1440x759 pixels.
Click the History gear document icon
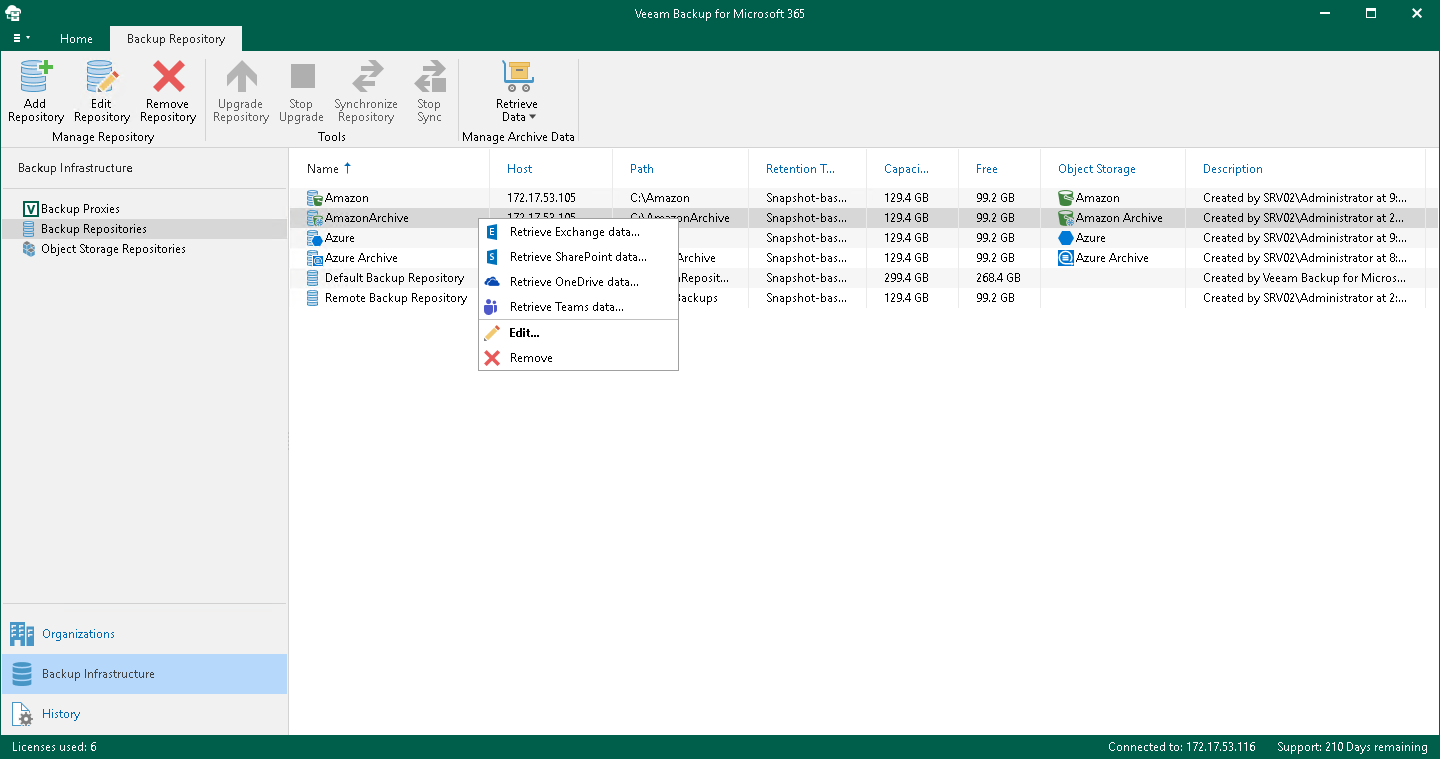22,714
